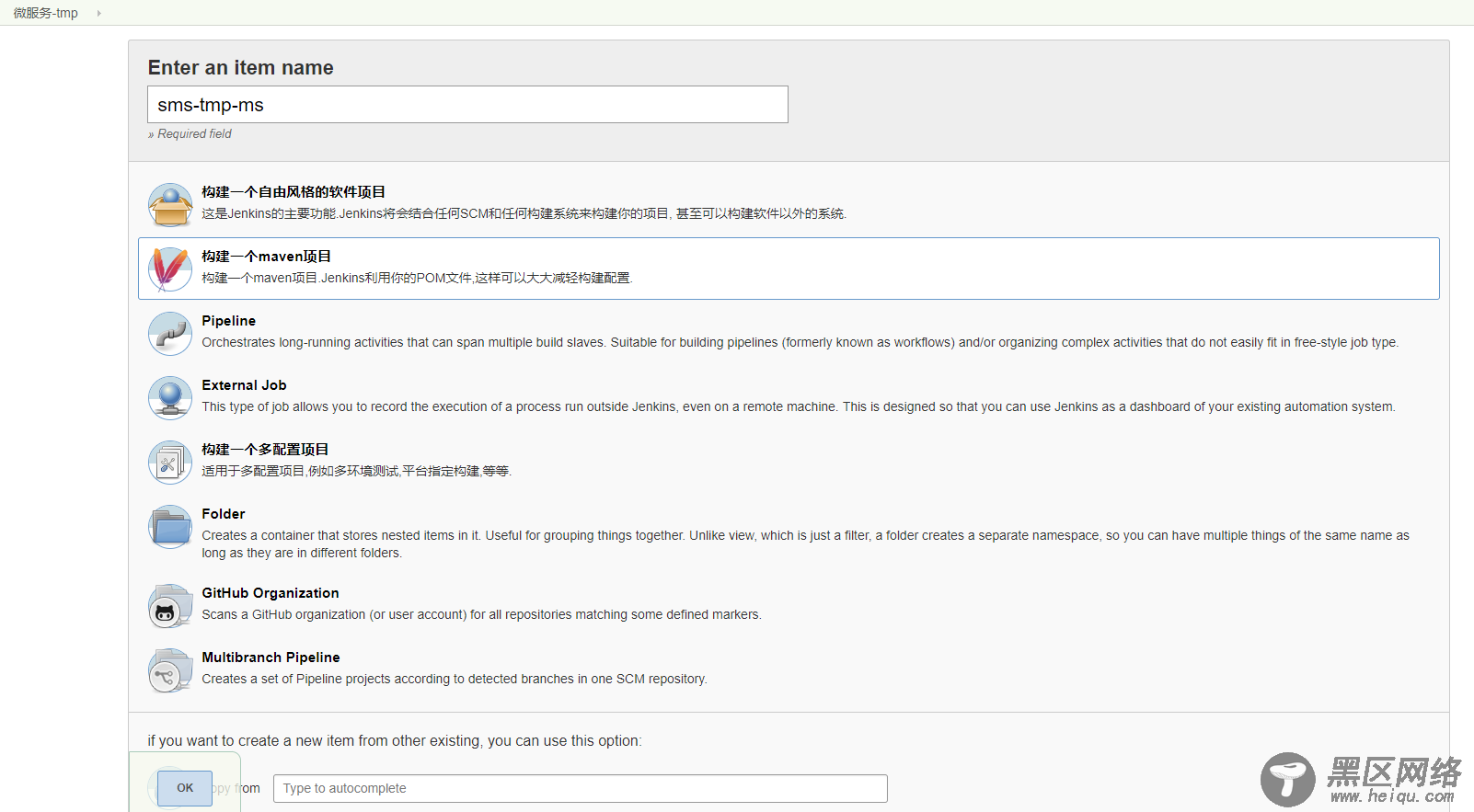Viewport: 1474px width, 812px height.
Task: Click the Enter an item name heading
Action: pos(241,68)
